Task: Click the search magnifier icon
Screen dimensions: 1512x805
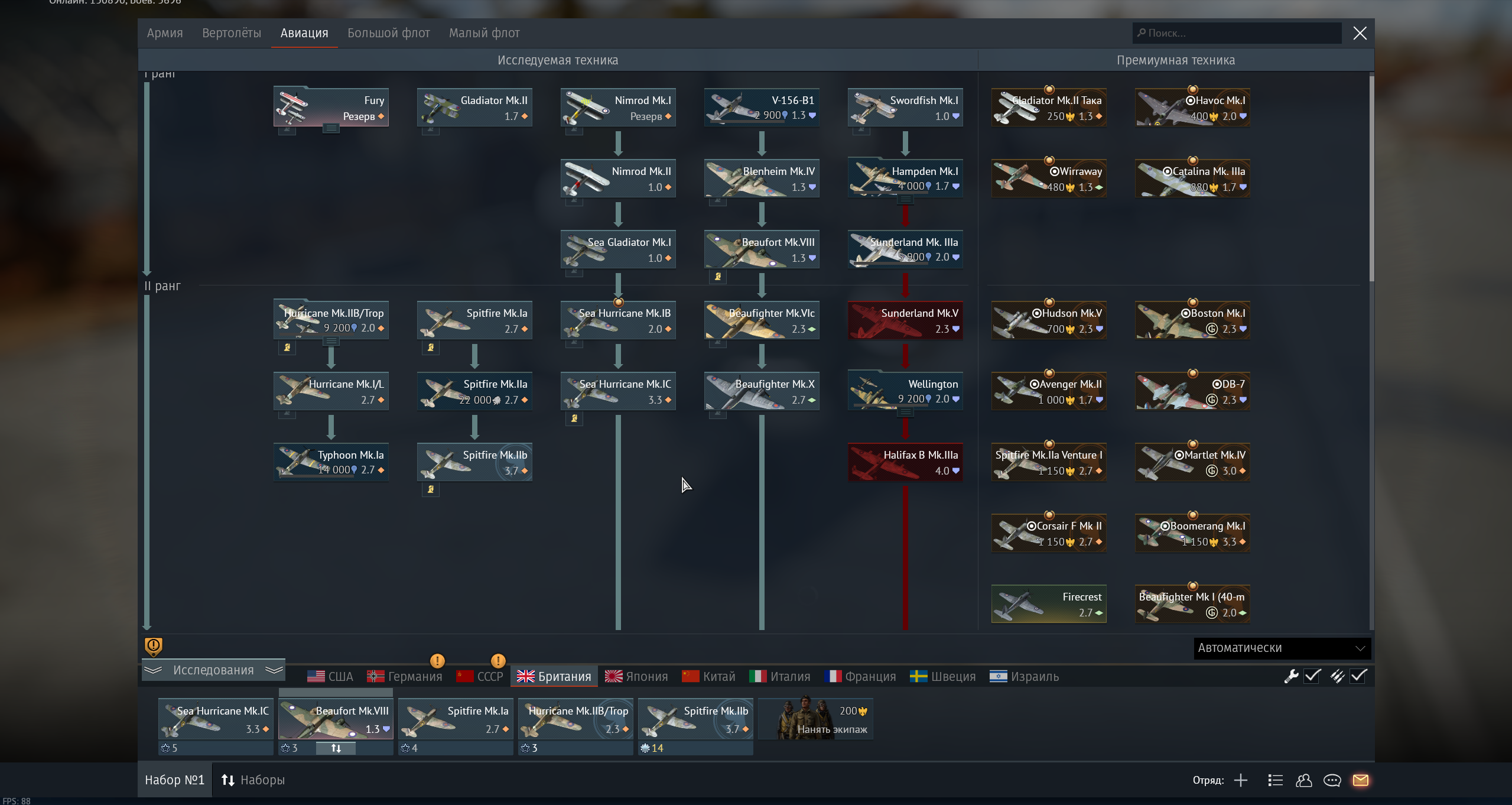Action: (1142, 33)
